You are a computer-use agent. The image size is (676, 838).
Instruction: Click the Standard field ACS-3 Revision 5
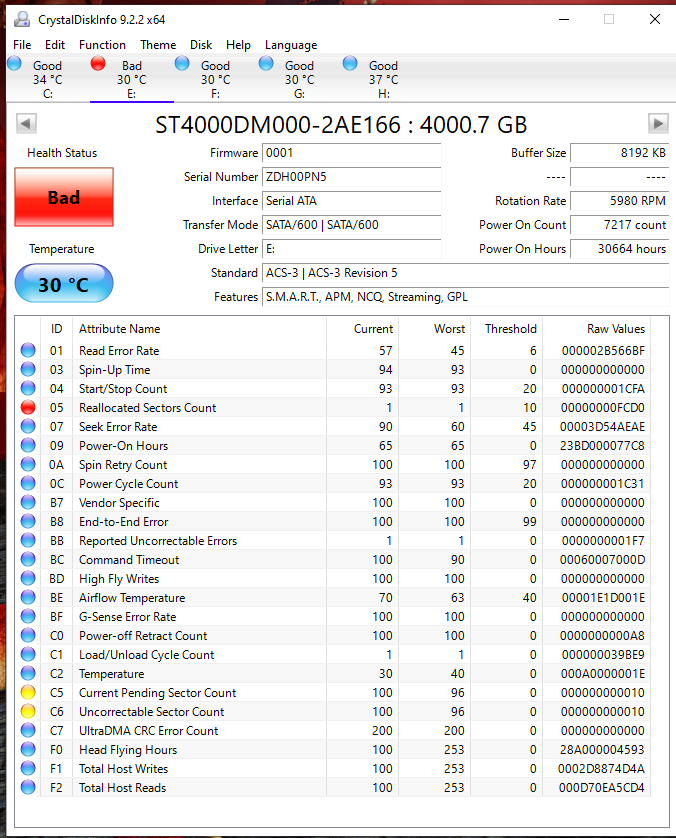coord(465,273)
